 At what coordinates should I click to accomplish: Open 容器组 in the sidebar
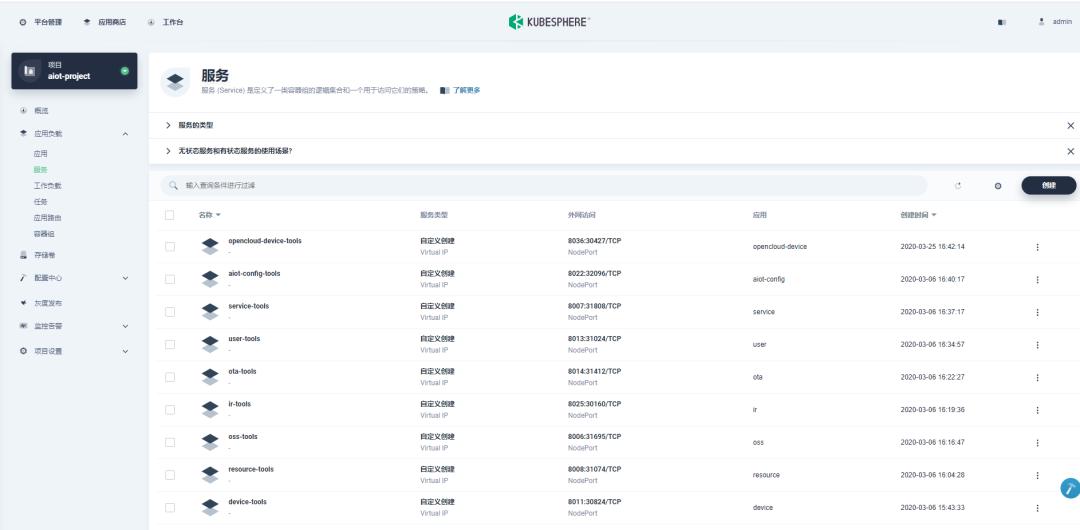point(44,234)
